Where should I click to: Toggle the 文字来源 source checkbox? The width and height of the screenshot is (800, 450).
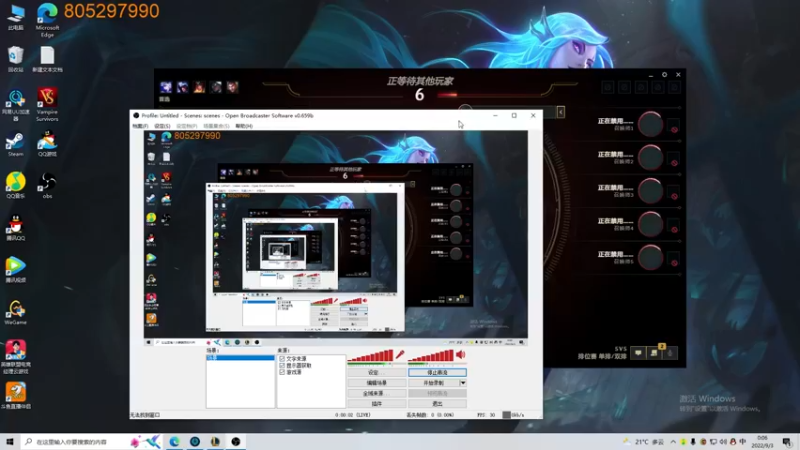pyautogui.click(x=282, y=359)
